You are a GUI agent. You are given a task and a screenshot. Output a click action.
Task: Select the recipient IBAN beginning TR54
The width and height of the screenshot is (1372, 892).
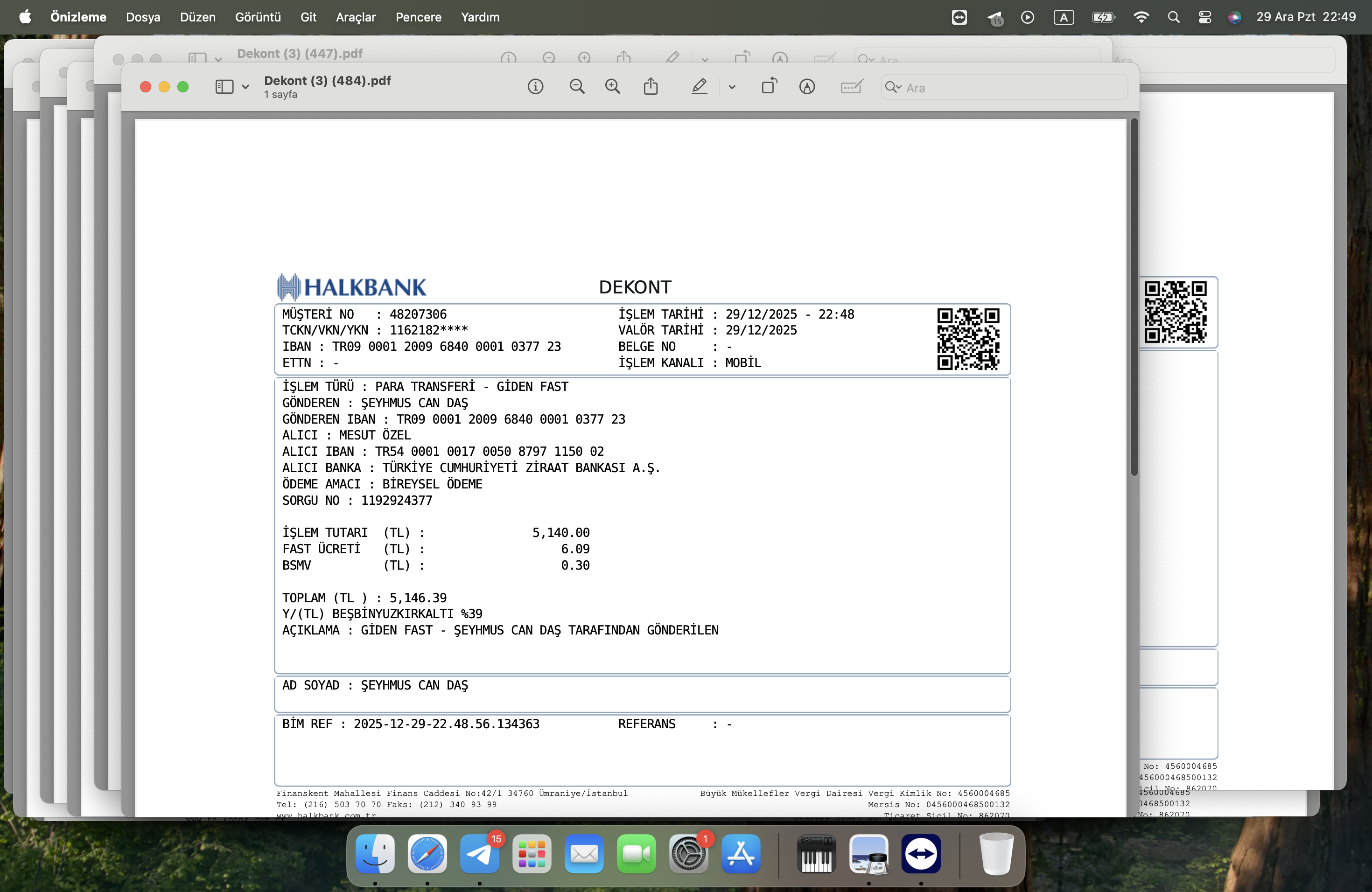[x=490, y=451]
